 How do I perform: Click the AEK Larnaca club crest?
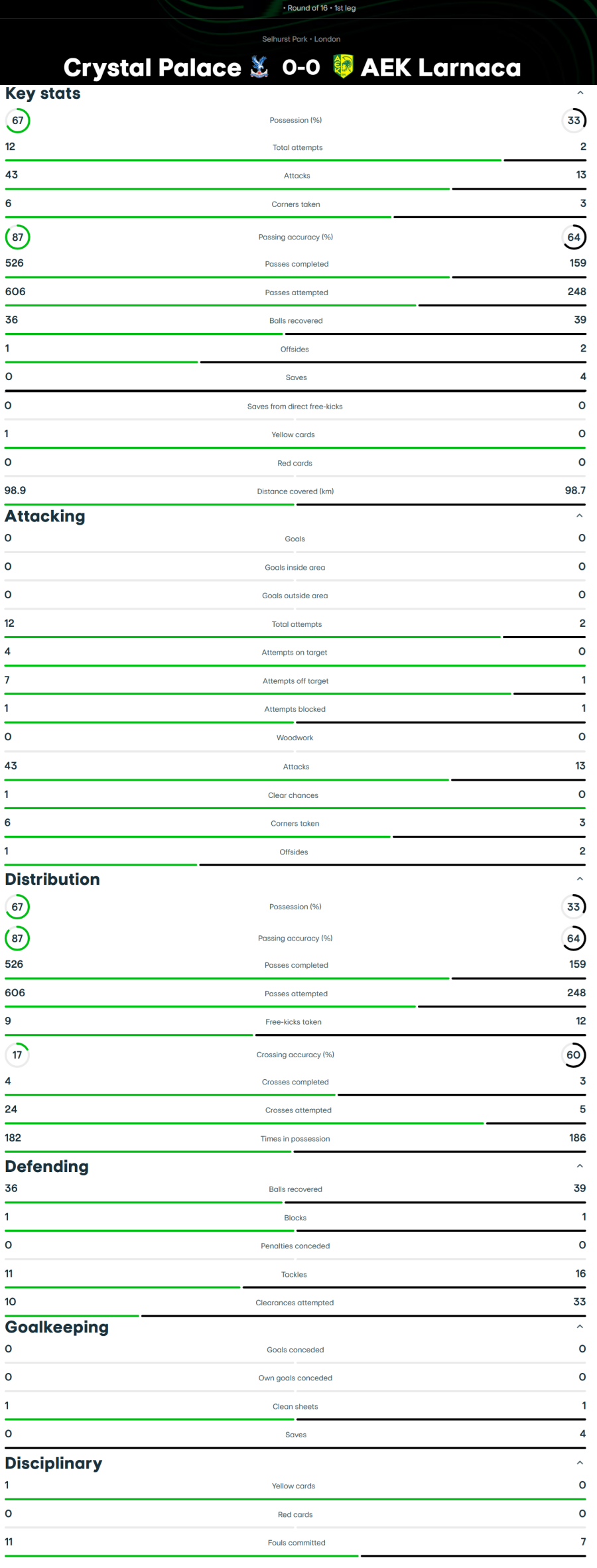[x=343, y=66]
